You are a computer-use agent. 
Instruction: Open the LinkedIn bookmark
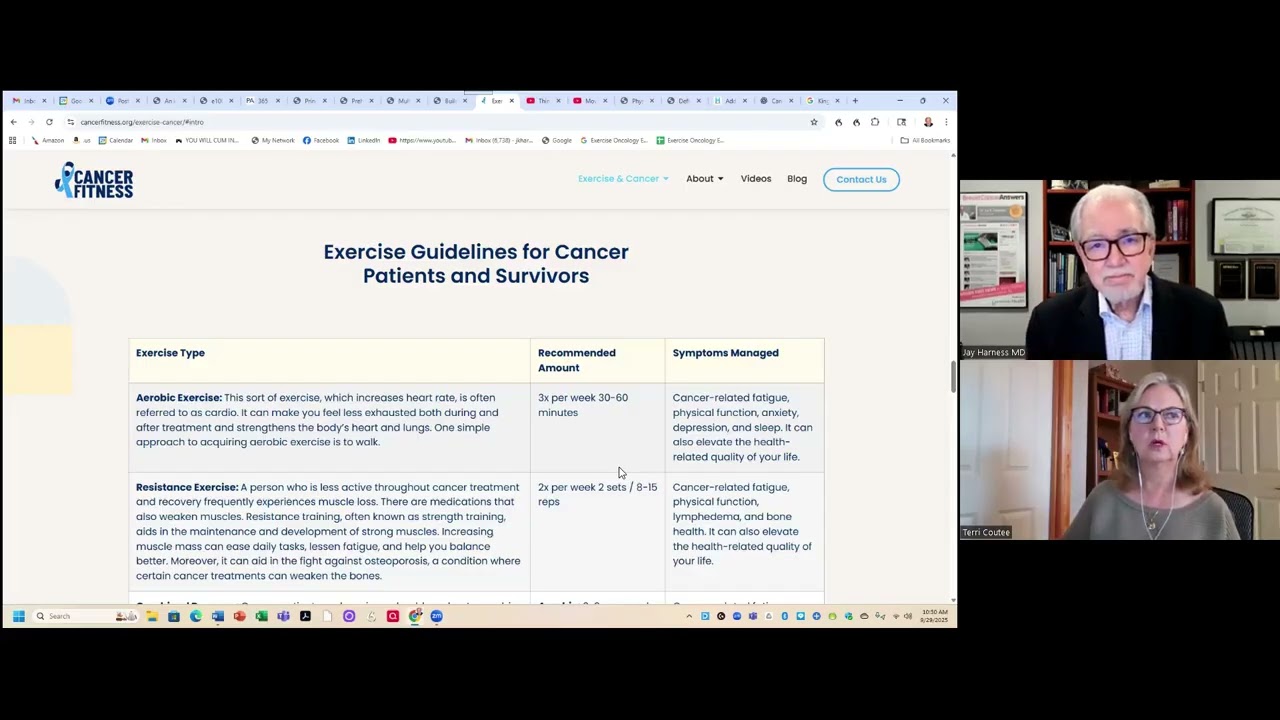(x=363, y=140)
